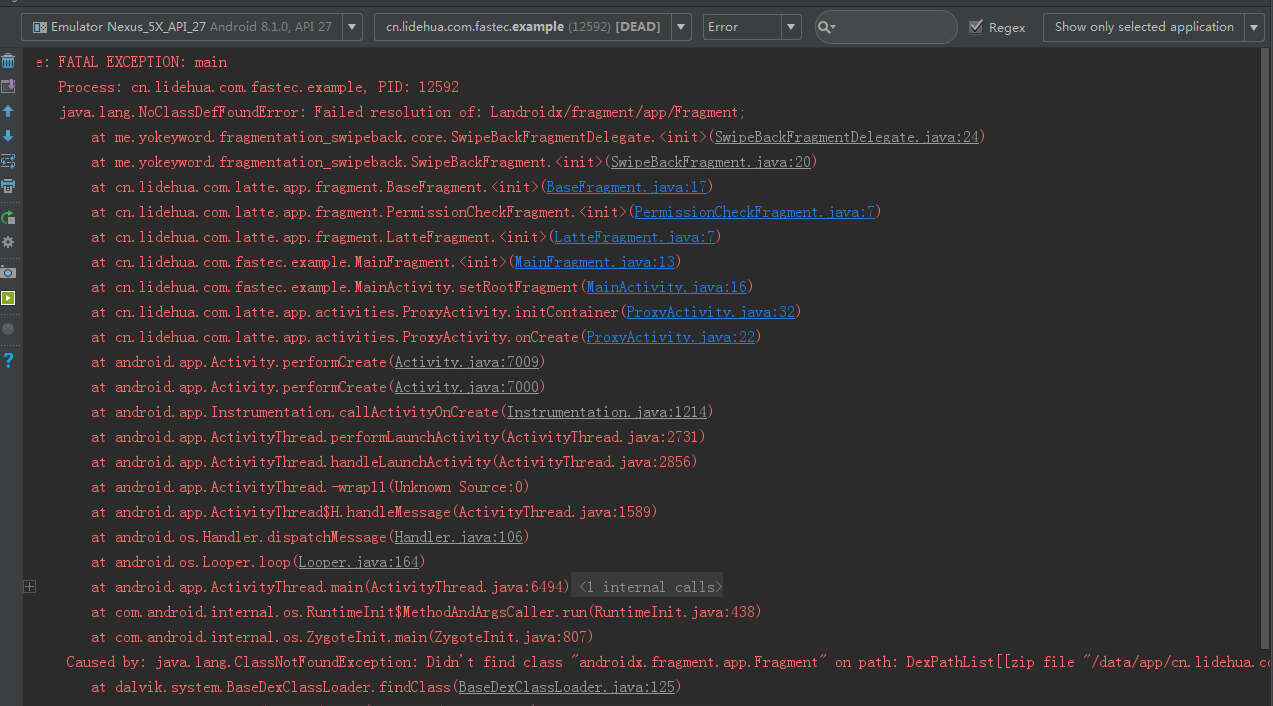This screenshot has height=706, width=1273.
Task: Start screen record icon
Action: point(8,298)
